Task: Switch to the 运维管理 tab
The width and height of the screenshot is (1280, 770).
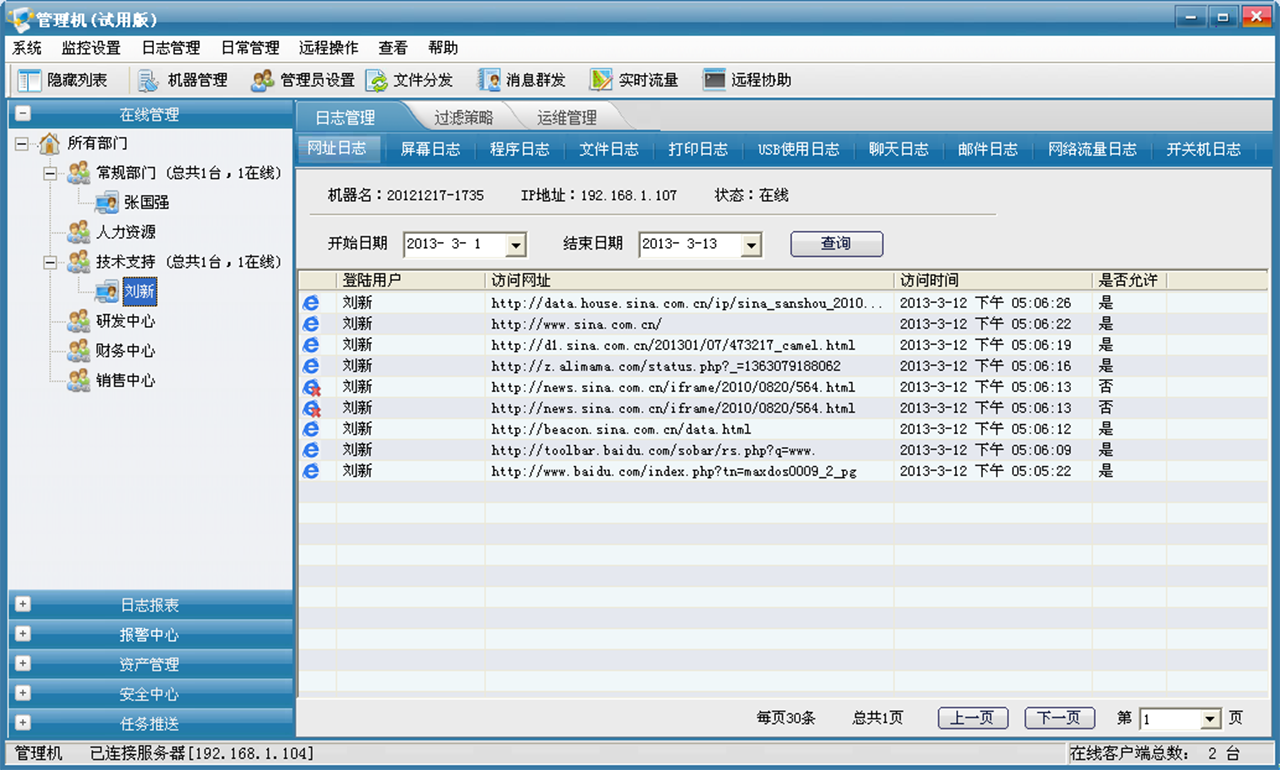Action: pos(567,117)
